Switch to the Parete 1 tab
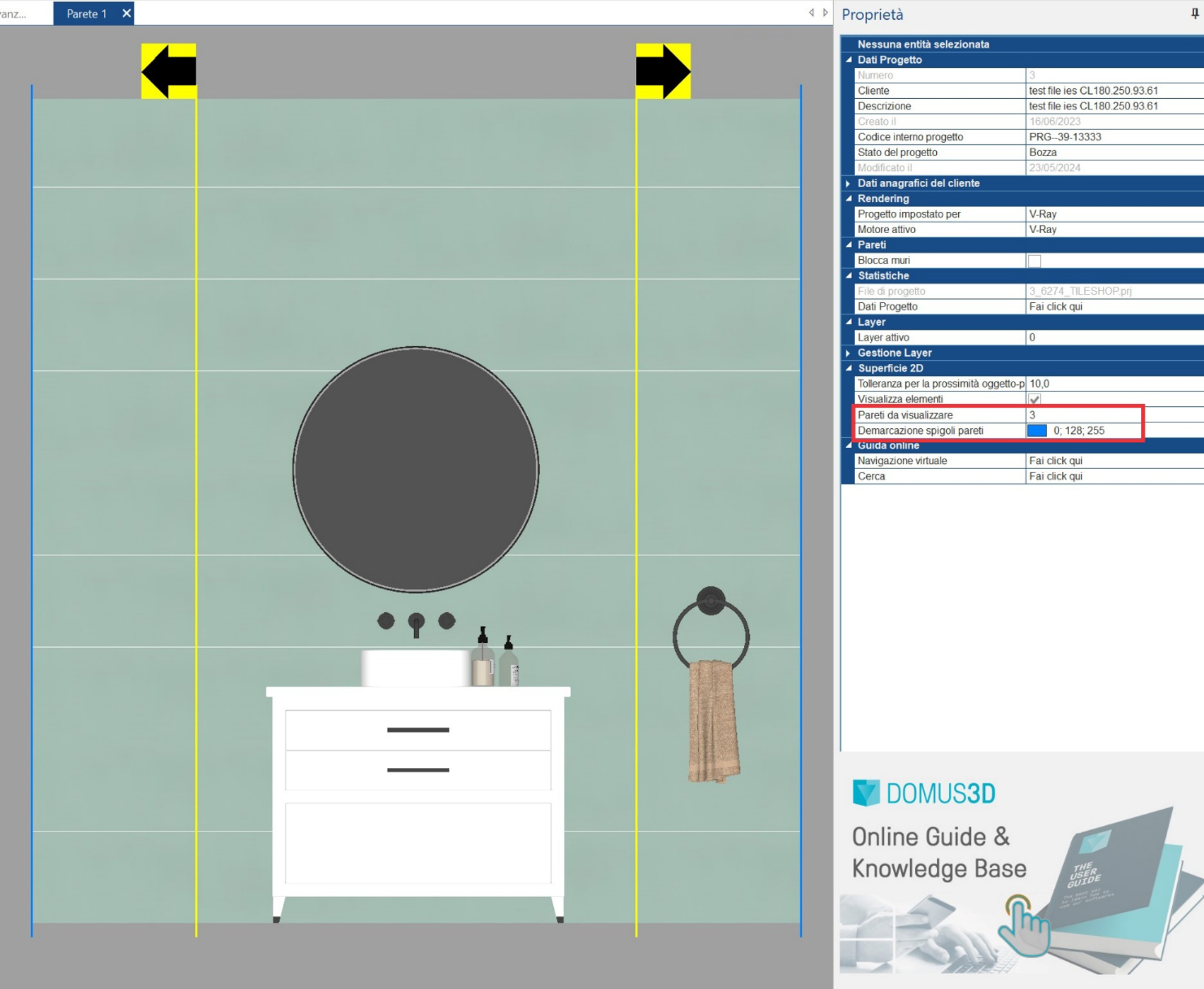The image size is (1204, 989). (x=86, y=13)
